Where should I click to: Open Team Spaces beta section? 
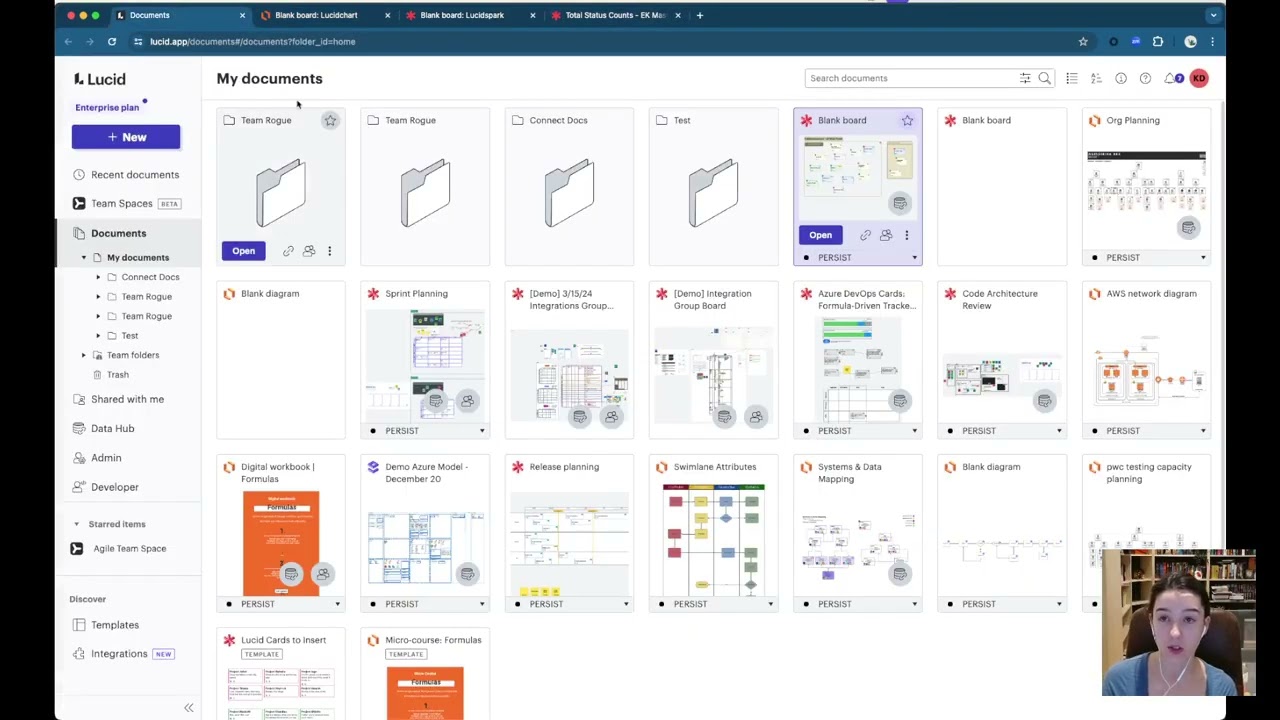[x=126, y=204]
